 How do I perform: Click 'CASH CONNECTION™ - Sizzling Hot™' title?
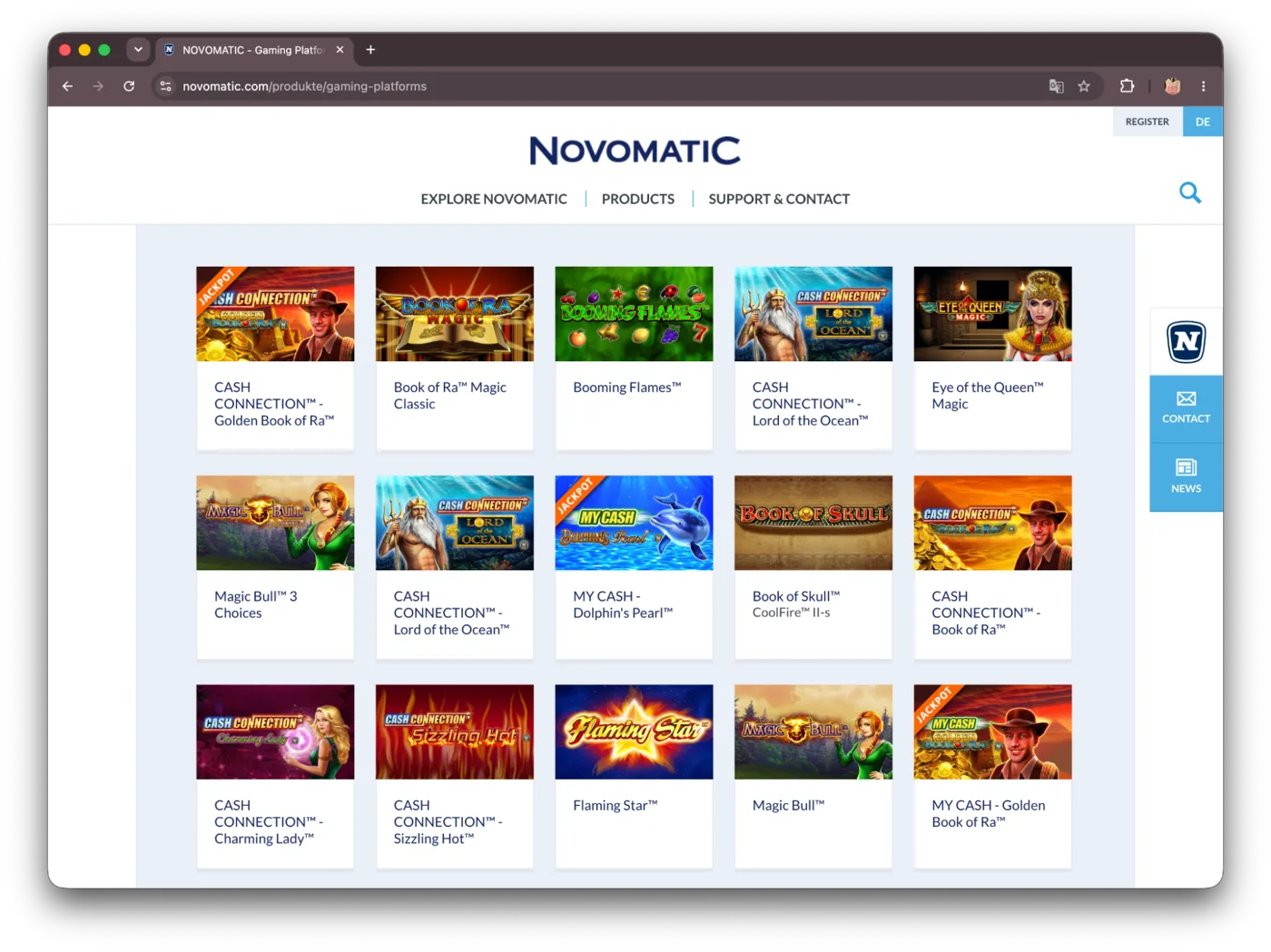coord(448,821)
